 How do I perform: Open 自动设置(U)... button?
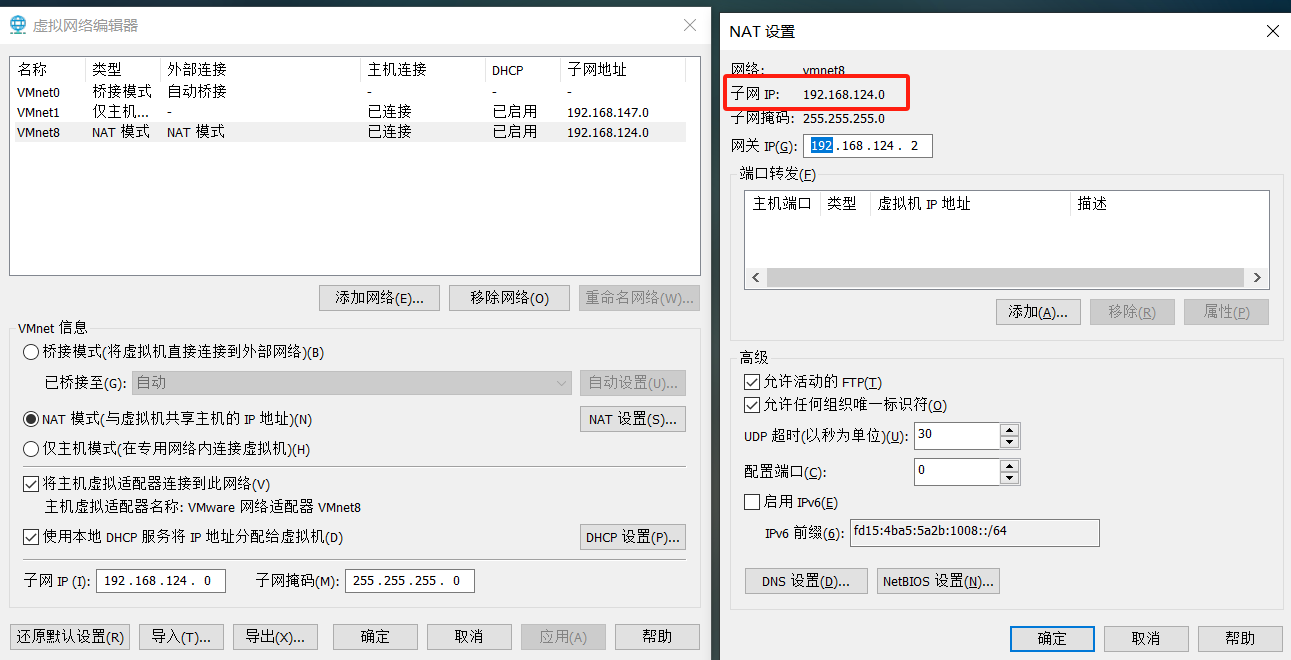[x=633, y=383]
